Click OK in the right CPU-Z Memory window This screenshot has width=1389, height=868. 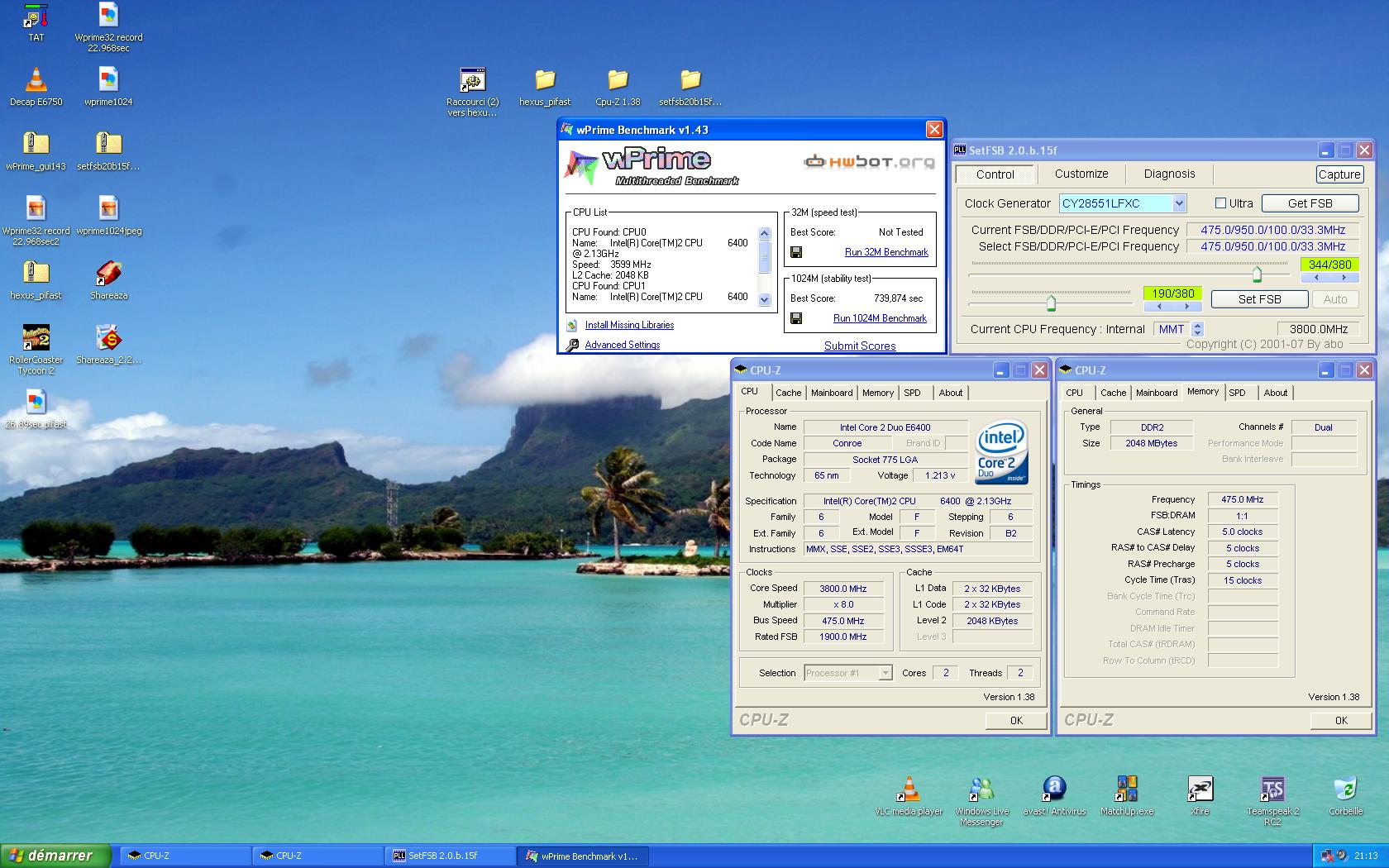pos(1341,720)
